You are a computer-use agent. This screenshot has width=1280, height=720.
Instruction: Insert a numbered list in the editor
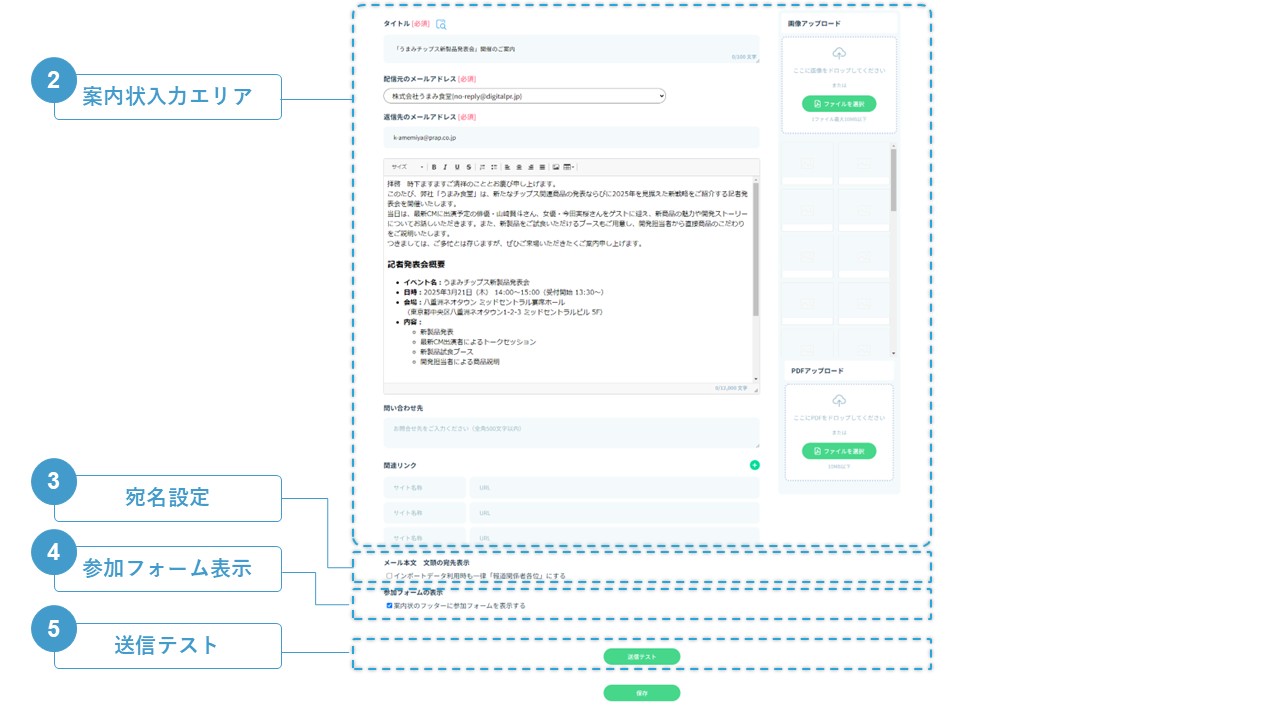(x=482, y=167)
